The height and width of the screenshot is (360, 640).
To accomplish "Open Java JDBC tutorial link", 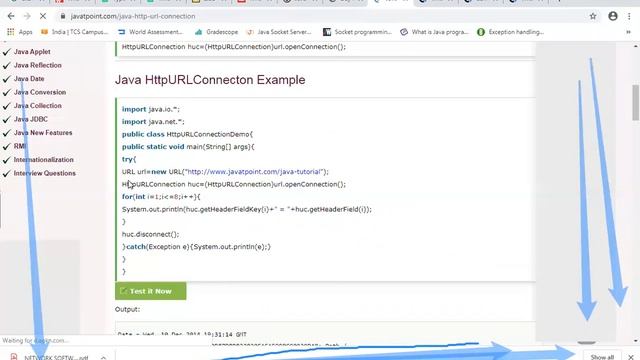I will (31, 119).
